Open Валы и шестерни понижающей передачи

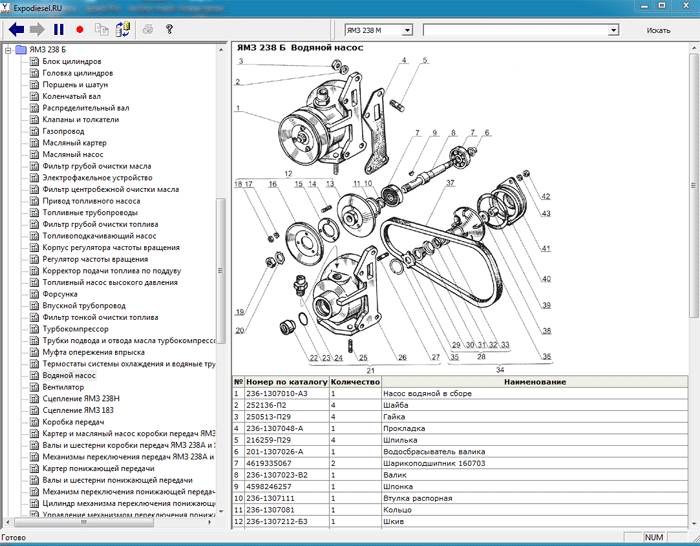117,480
